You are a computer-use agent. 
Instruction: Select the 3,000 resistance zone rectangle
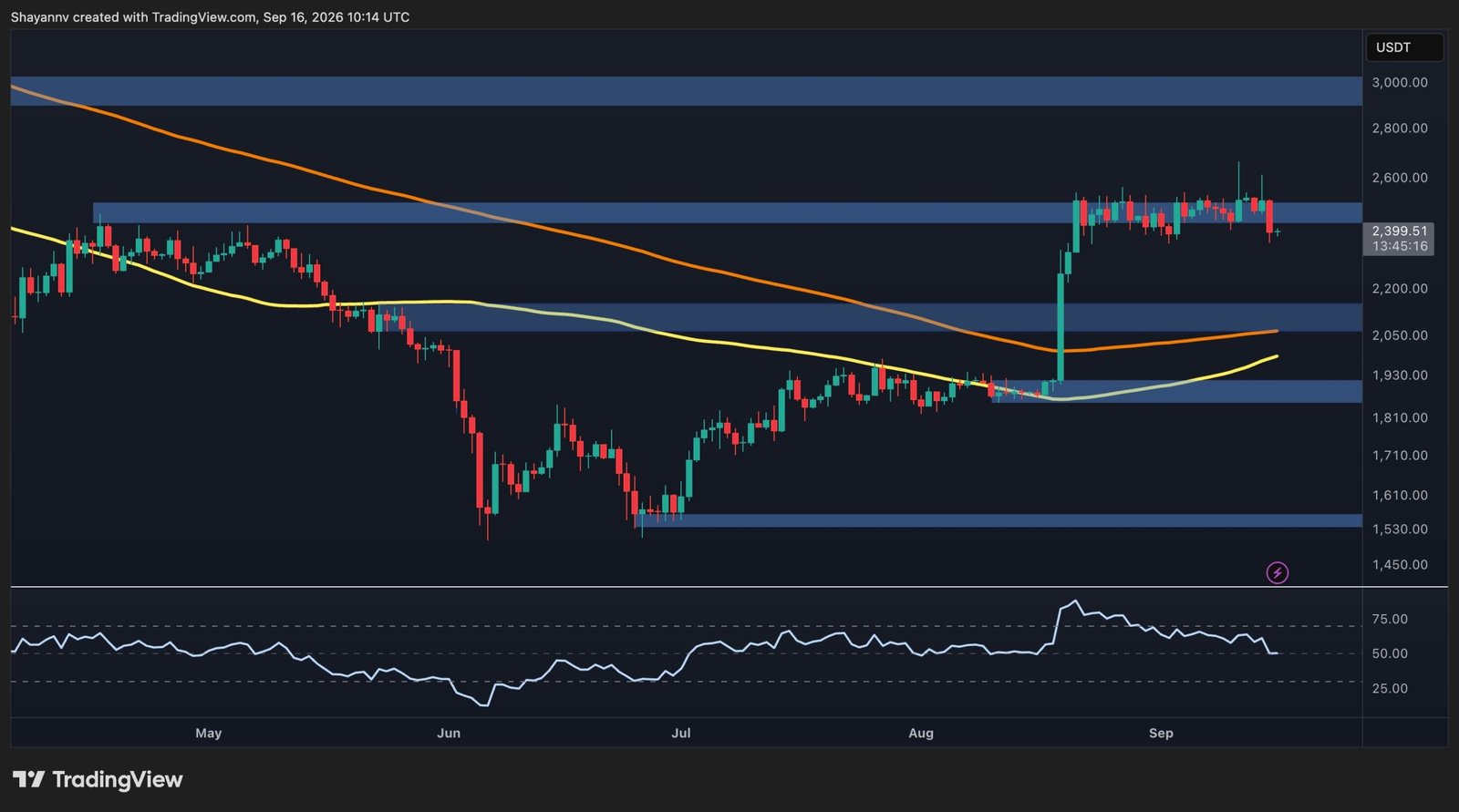click(686, 91)
